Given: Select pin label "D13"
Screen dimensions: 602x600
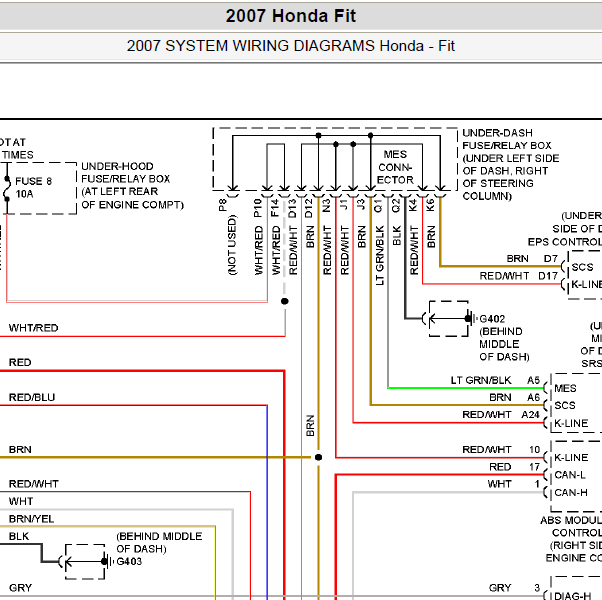Looking at the screenshot, I should click(293, 208).
